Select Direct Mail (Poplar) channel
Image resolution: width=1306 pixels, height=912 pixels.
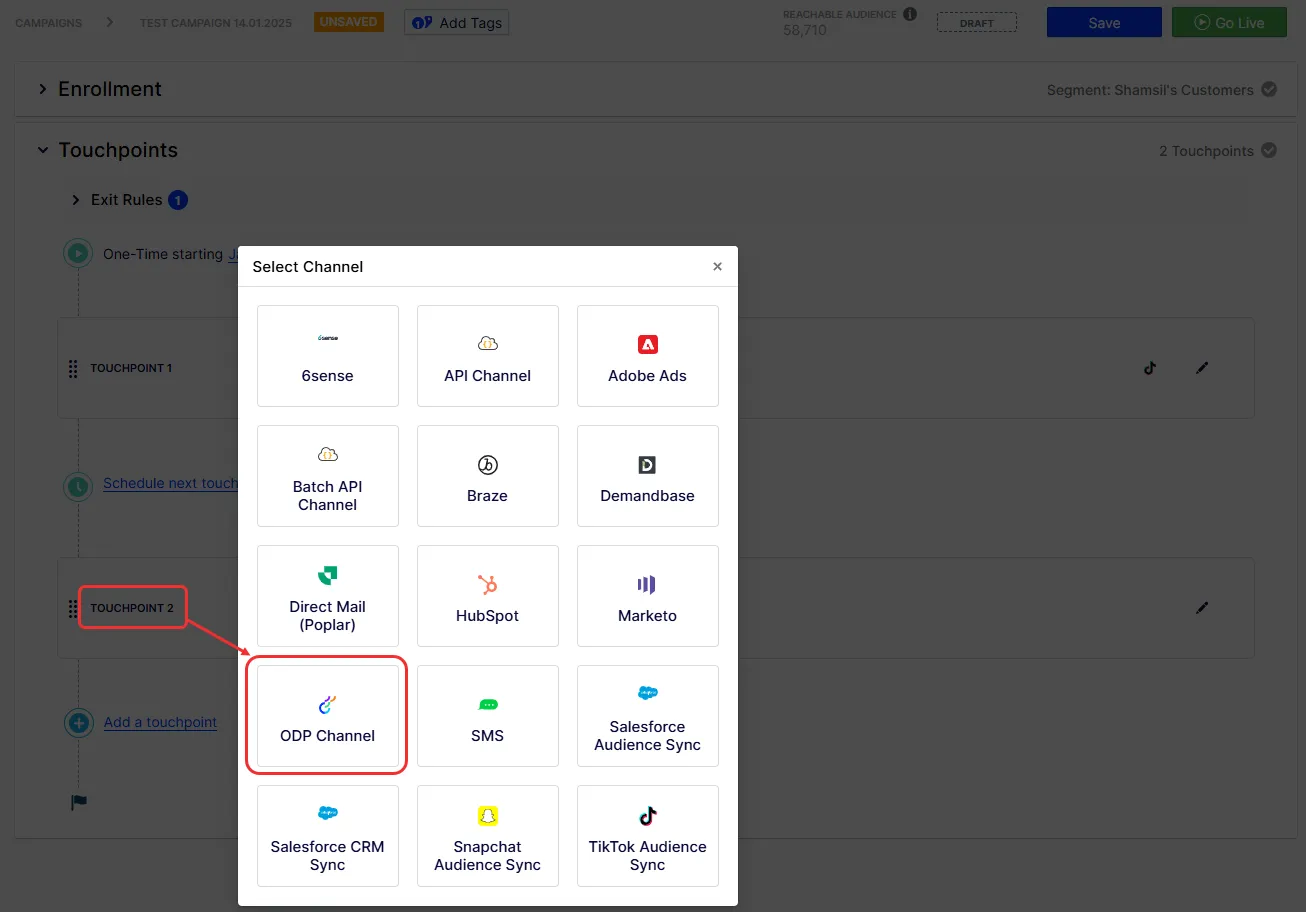click(328, 596)
